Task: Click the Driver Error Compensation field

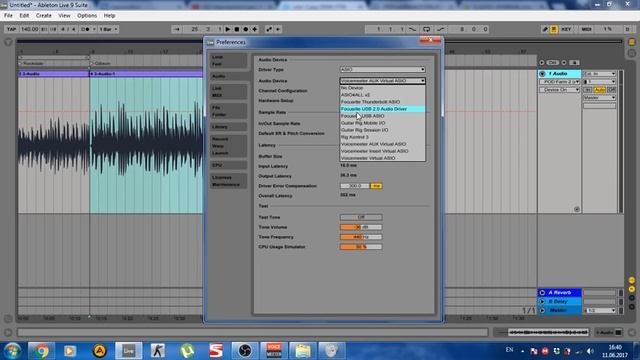Action: point(354,186)
